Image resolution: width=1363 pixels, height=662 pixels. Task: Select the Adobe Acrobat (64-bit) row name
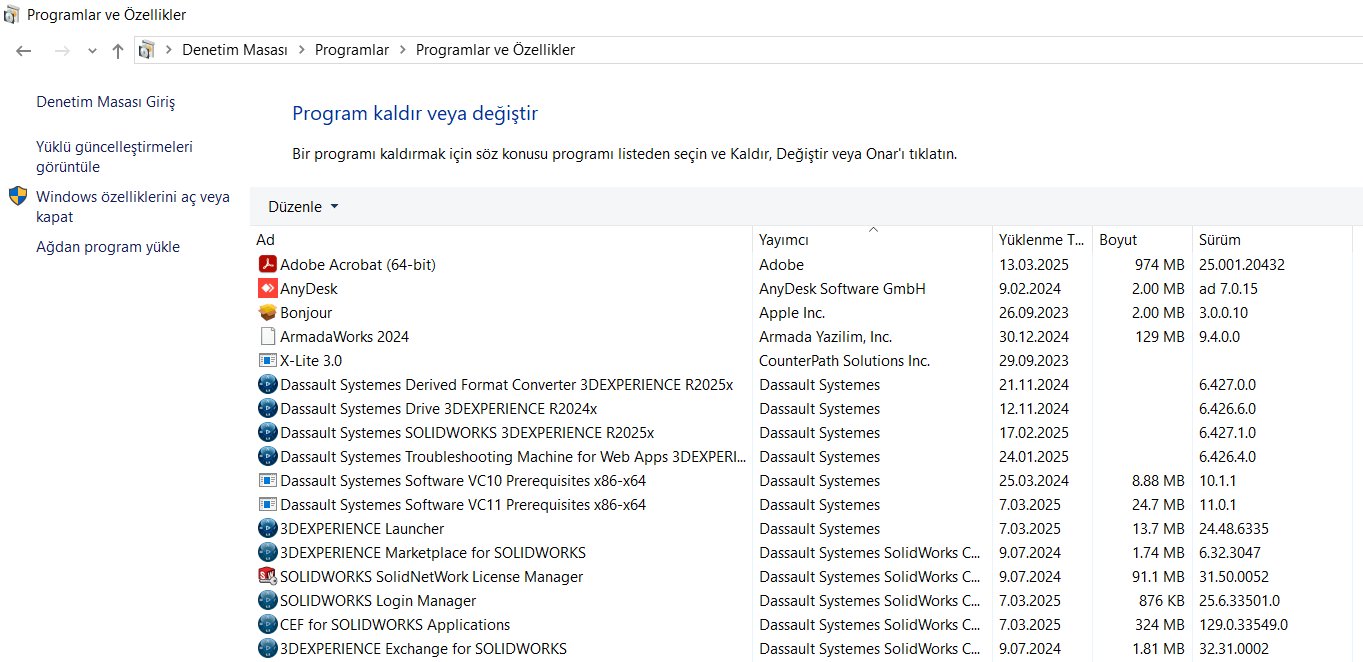pos(358,265)
